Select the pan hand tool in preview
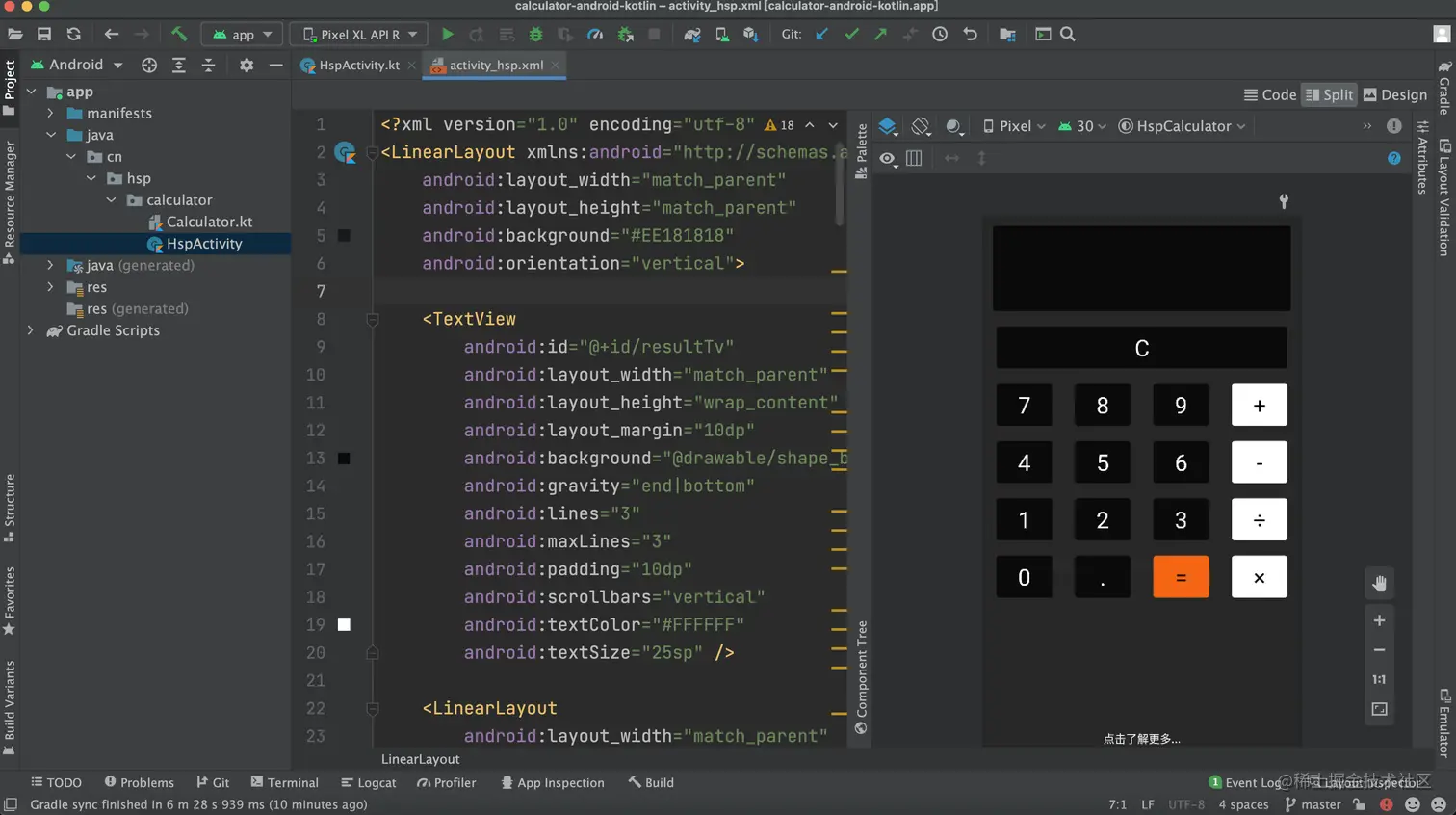This screenshot has height=815, width=1456. [x=1379, y=583]
